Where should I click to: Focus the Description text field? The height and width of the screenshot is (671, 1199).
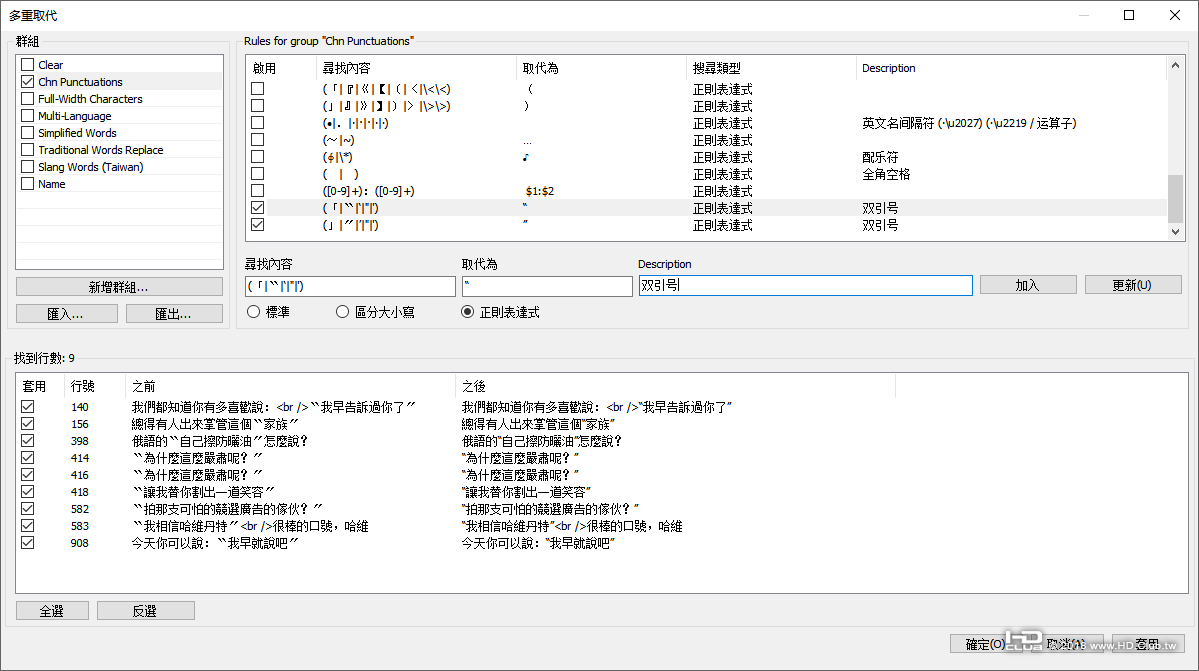805,285
